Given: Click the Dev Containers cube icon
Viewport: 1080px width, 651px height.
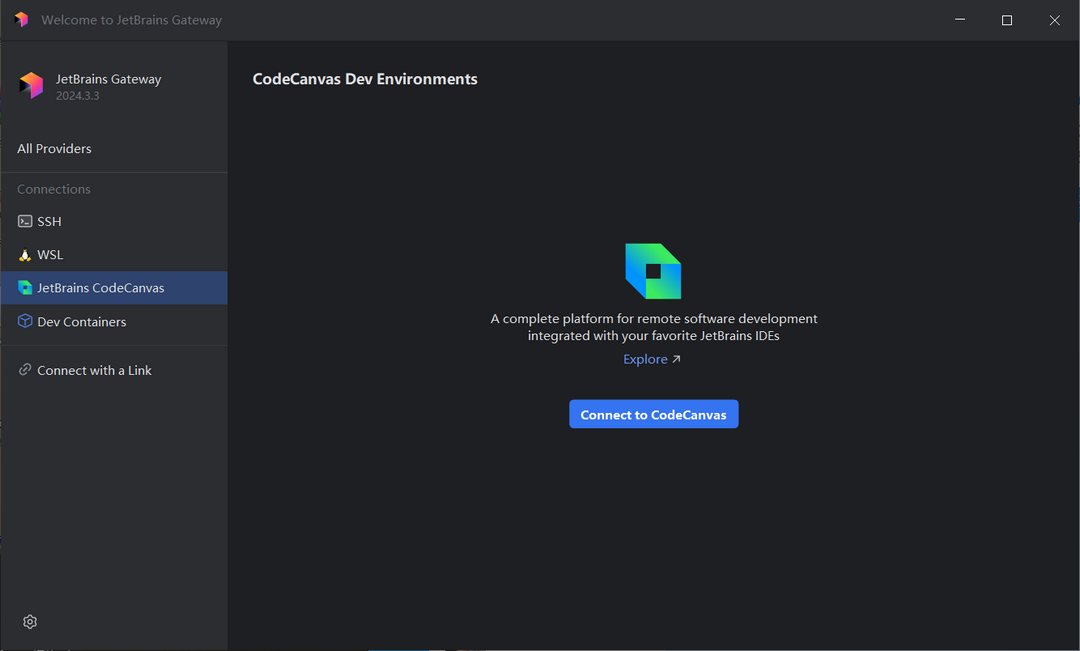Looking at the screenshot, I should click(x=25, y=321).
